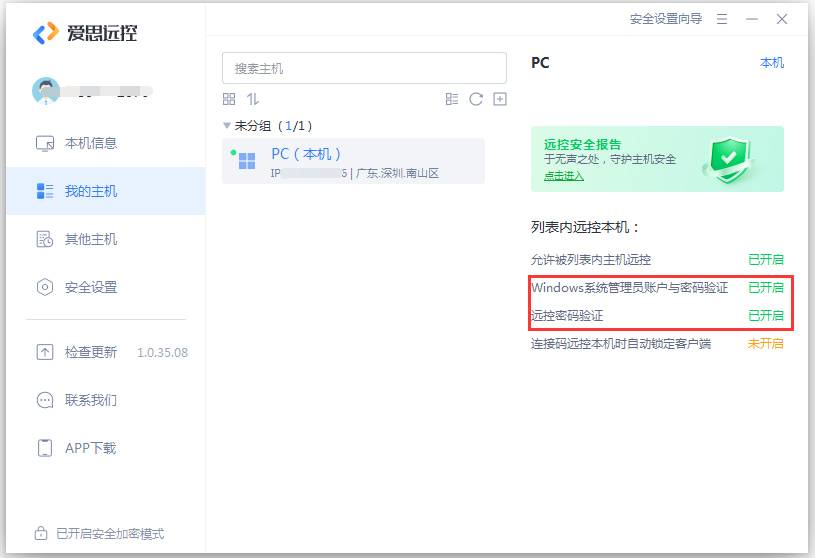The height and width of the screenshot is (558, 815).
Task: Click the sort order arrows icon
Action: tap(253, 99)
